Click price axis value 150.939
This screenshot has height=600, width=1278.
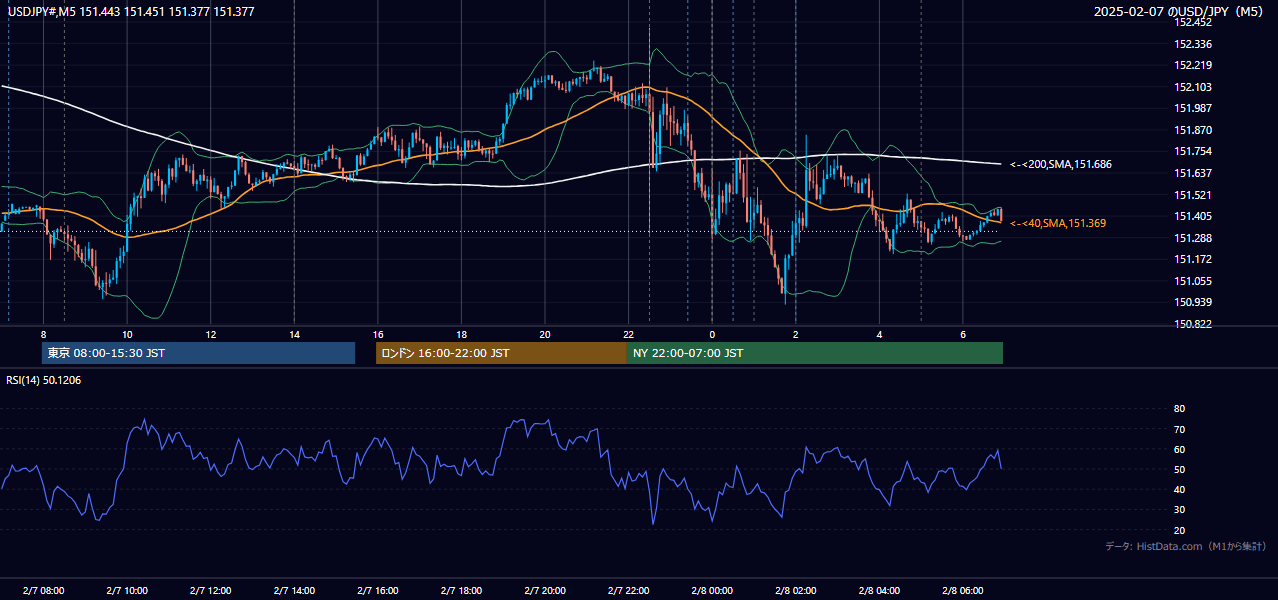click(1193, 302)
